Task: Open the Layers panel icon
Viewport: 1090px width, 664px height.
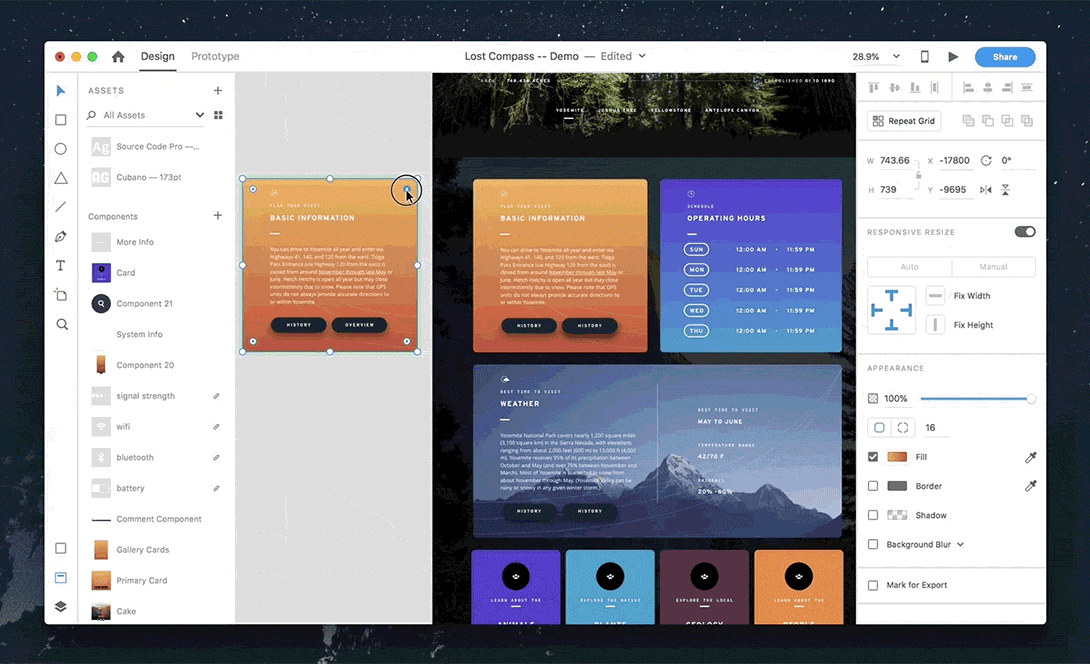Action: (60, 606)
